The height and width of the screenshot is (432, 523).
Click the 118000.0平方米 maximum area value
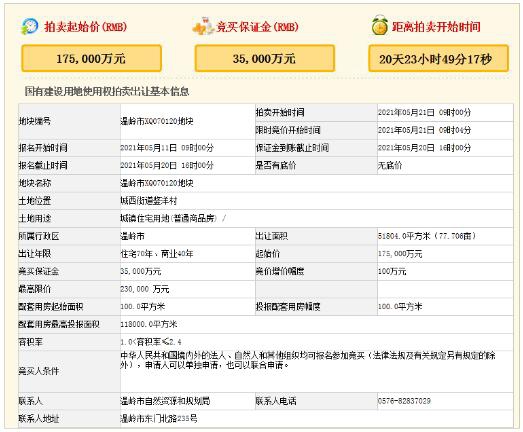(149, 324)
